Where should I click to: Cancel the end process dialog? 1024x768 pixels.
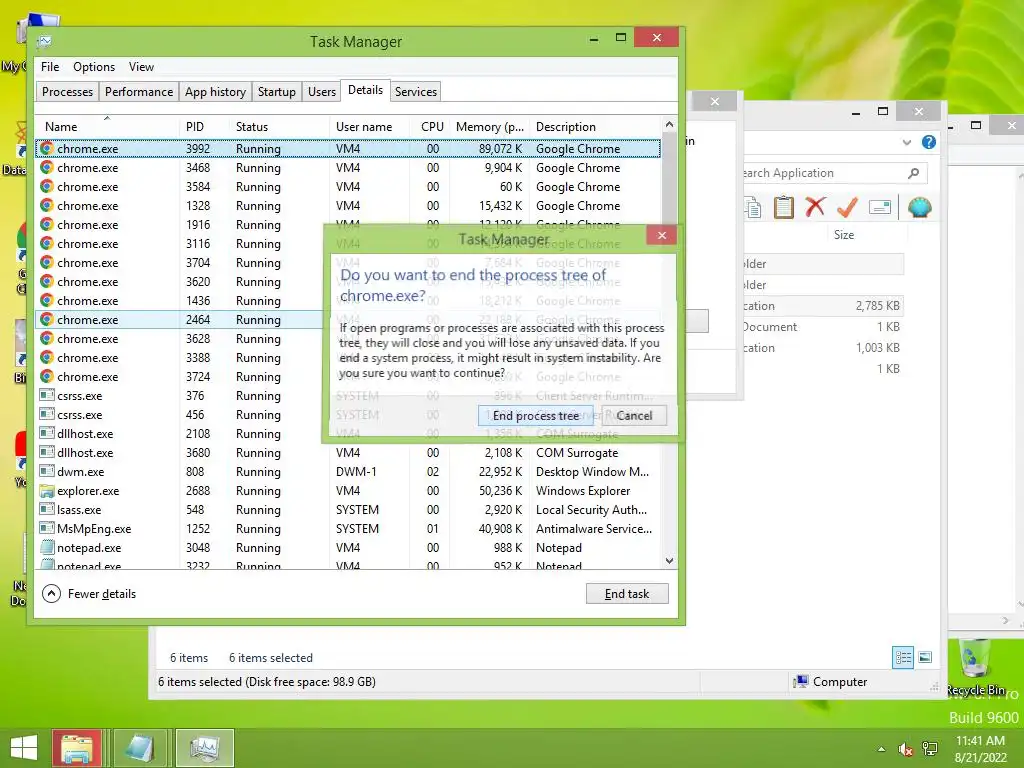pos(633,415)
